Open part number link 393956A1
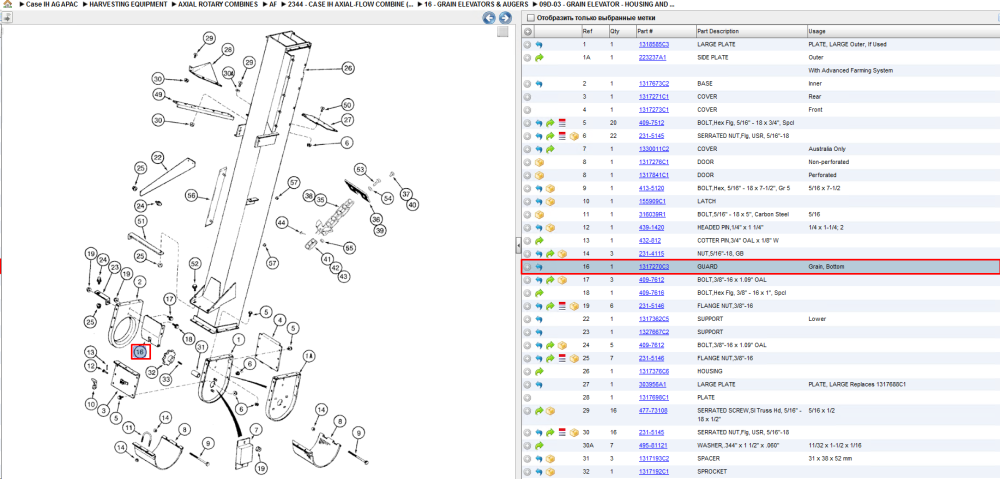 [x=653, y=384]
